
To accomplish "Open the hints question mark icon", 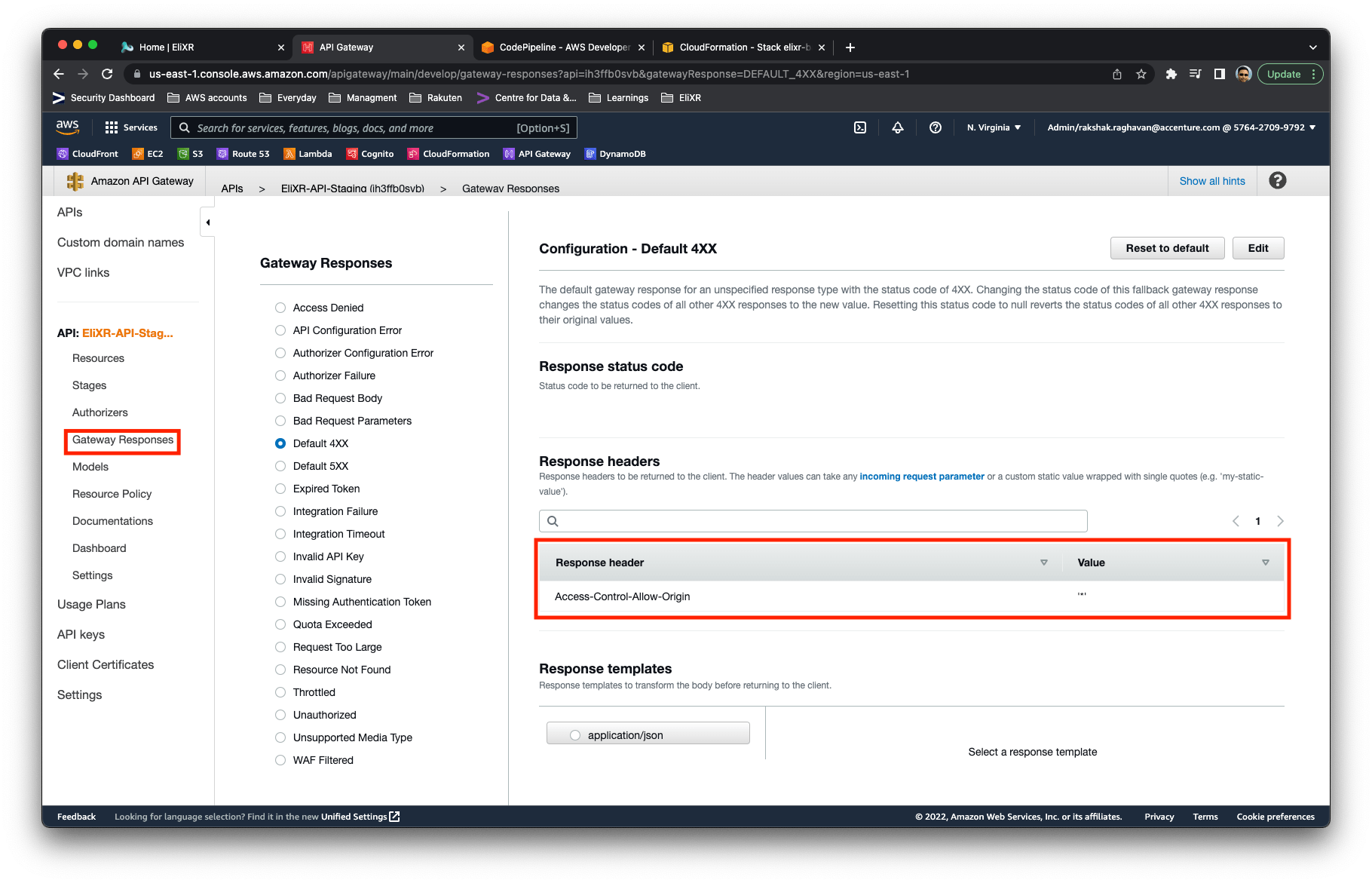I will pyautogui.click(x=1278, y=181).
